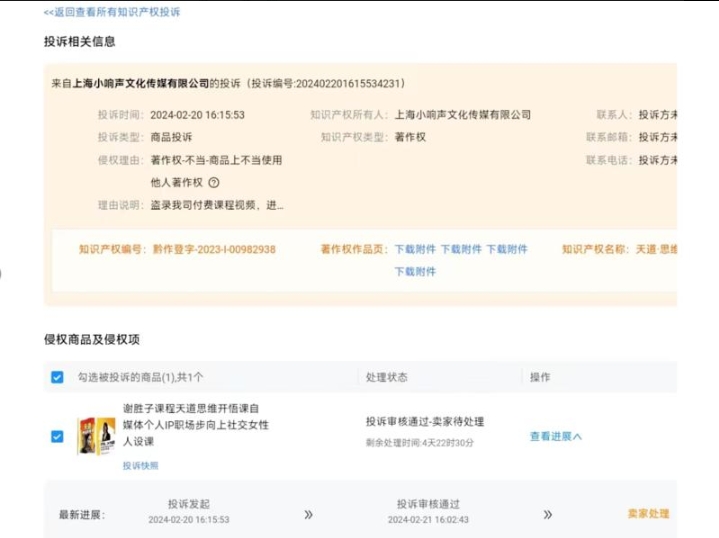Select the 投诉发起 progress step

(188, 505)
